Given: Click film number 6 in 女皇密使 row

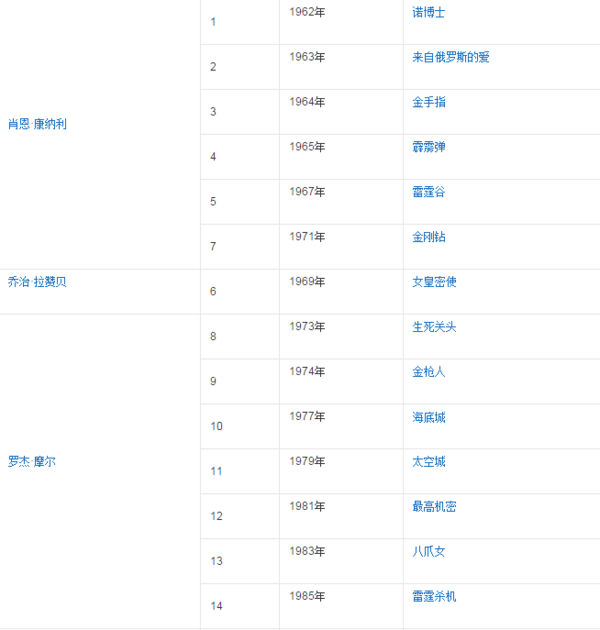Looking at the screenshot, I should click(213, 291).
